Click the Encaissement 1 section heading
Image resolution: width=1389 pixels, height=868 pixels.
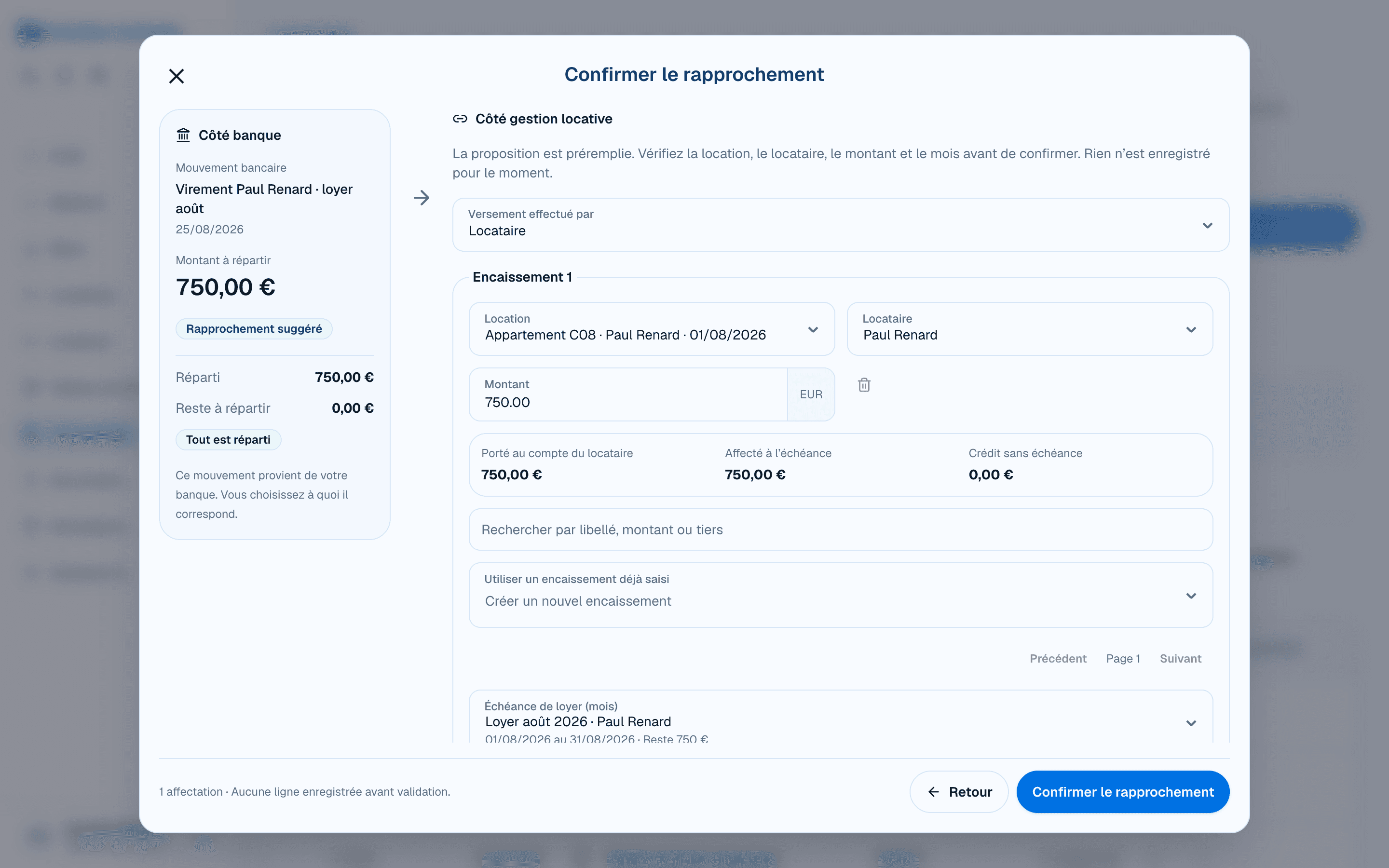(522, 277)
